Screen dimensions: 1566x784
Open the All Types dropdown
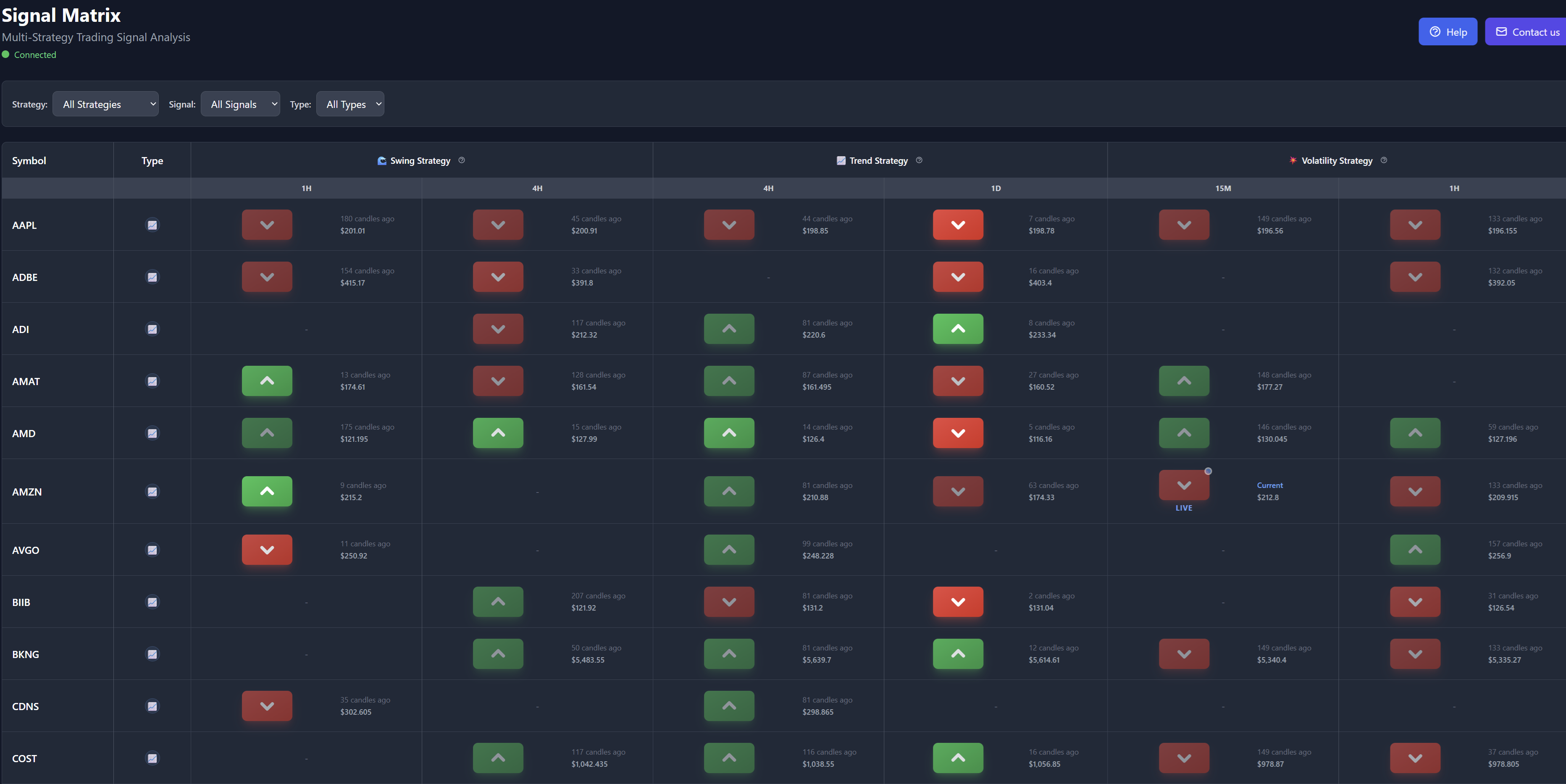pyautogui.click(x=350, y=104)
